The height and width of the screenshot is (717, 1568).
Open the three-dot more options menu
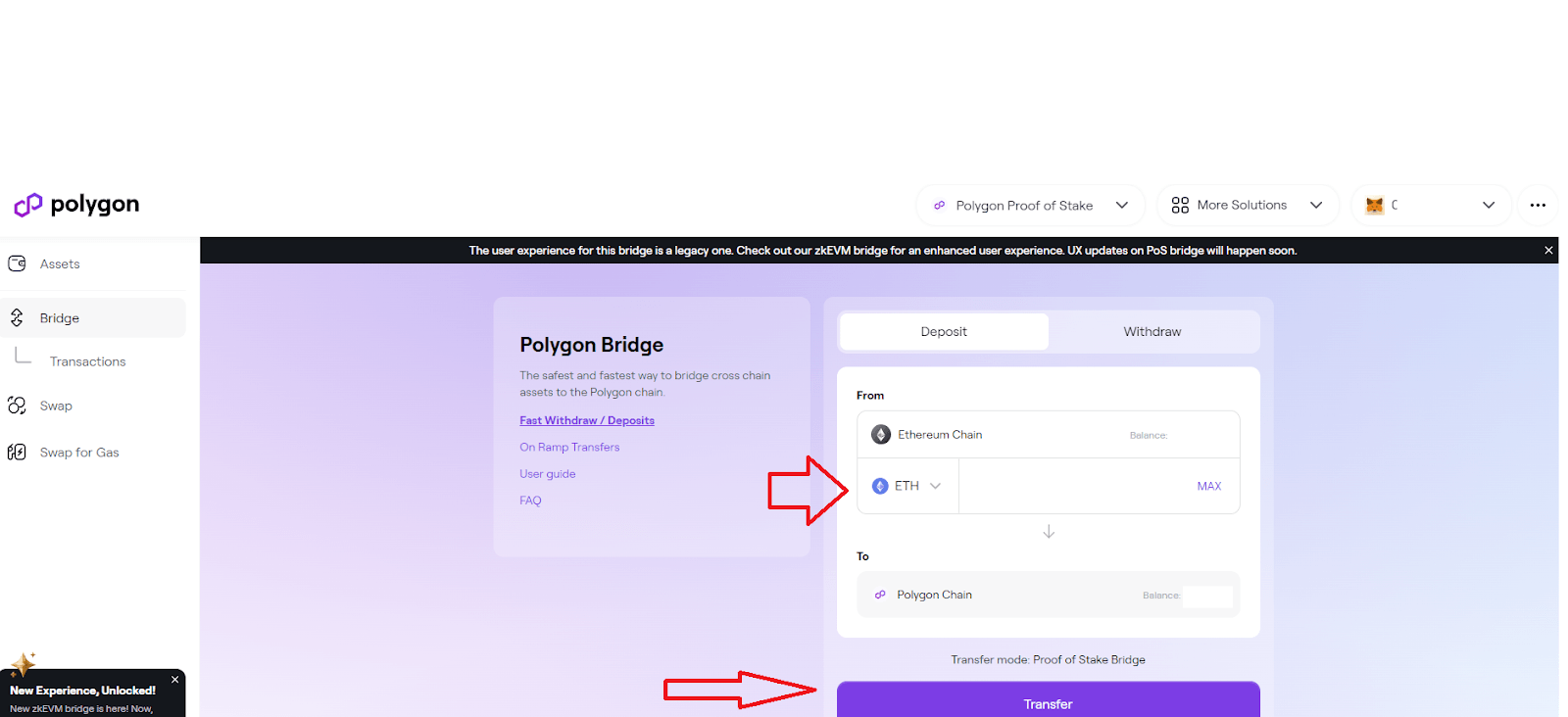pos(1537,206)
